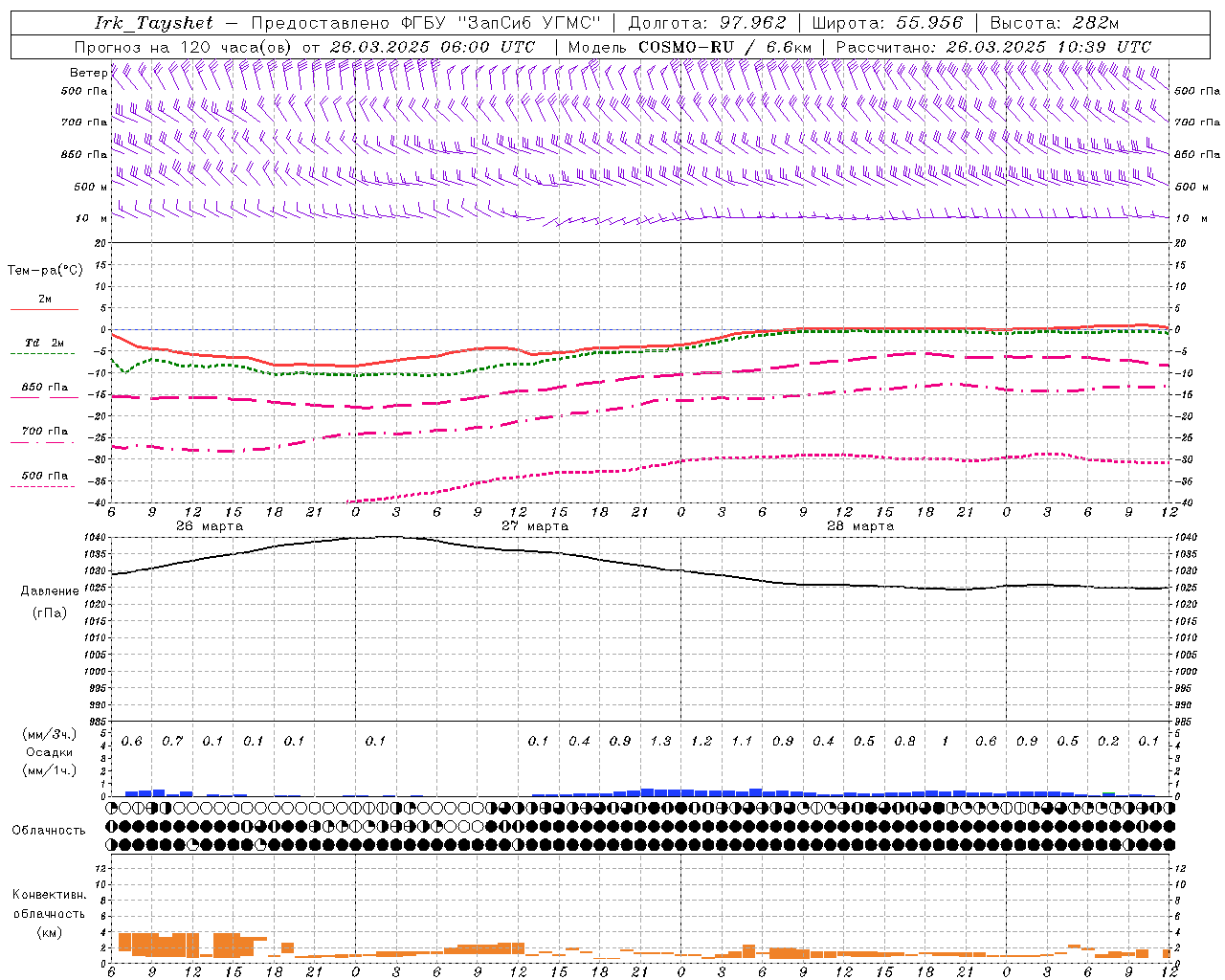Viewport: 1225px width, 980px height.
Task: Click the 26 марта date label
Action: point(210,526)
